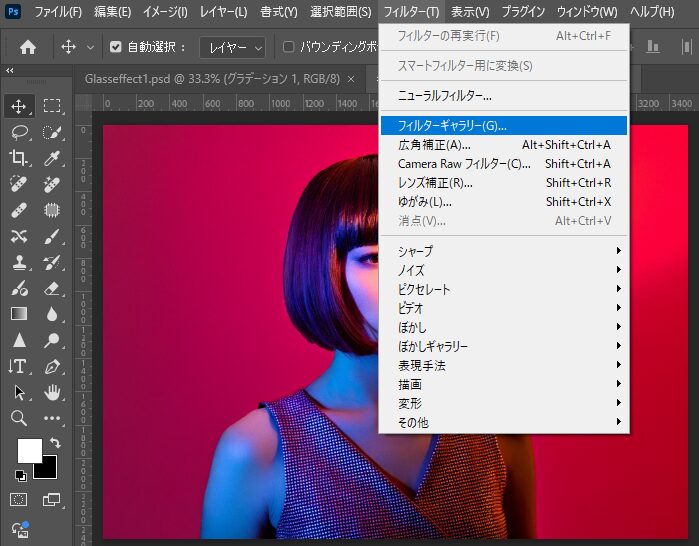Image resolution: width=699 pixels, height=546 pixels.
Task: Expand the 表現手法 submenu
Action: pos(504,365)
